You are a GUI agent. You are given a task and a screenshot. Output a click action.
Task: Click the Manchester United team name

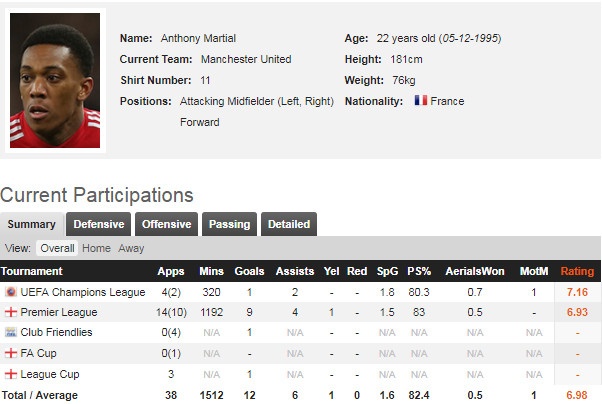(246, 59)
